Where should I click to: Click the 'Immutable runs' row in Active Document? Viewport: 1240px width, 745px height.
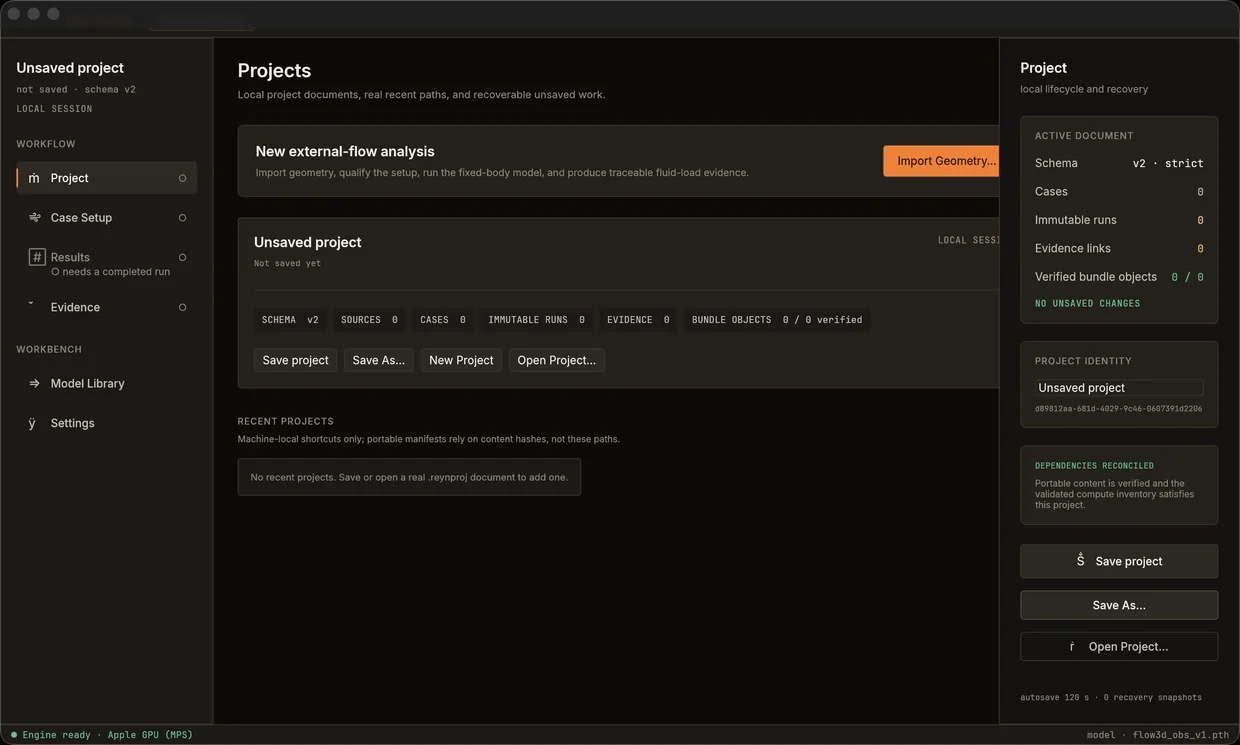click(x=1119, y=220)
